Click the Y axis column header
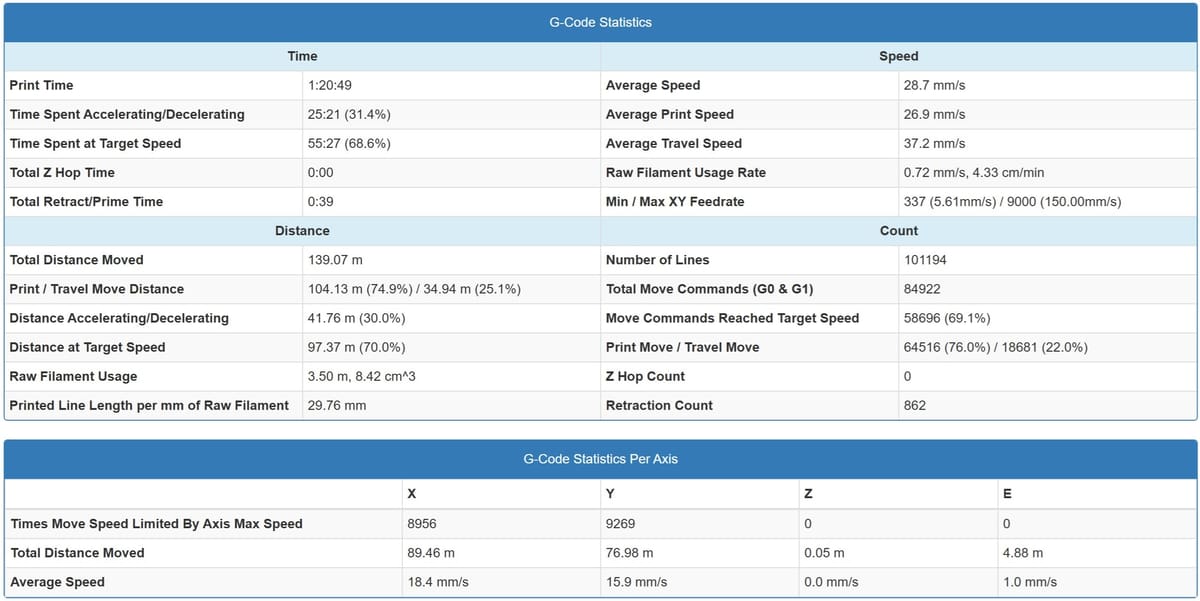This screenshot has width=1200, height=601. click(610, 494)
